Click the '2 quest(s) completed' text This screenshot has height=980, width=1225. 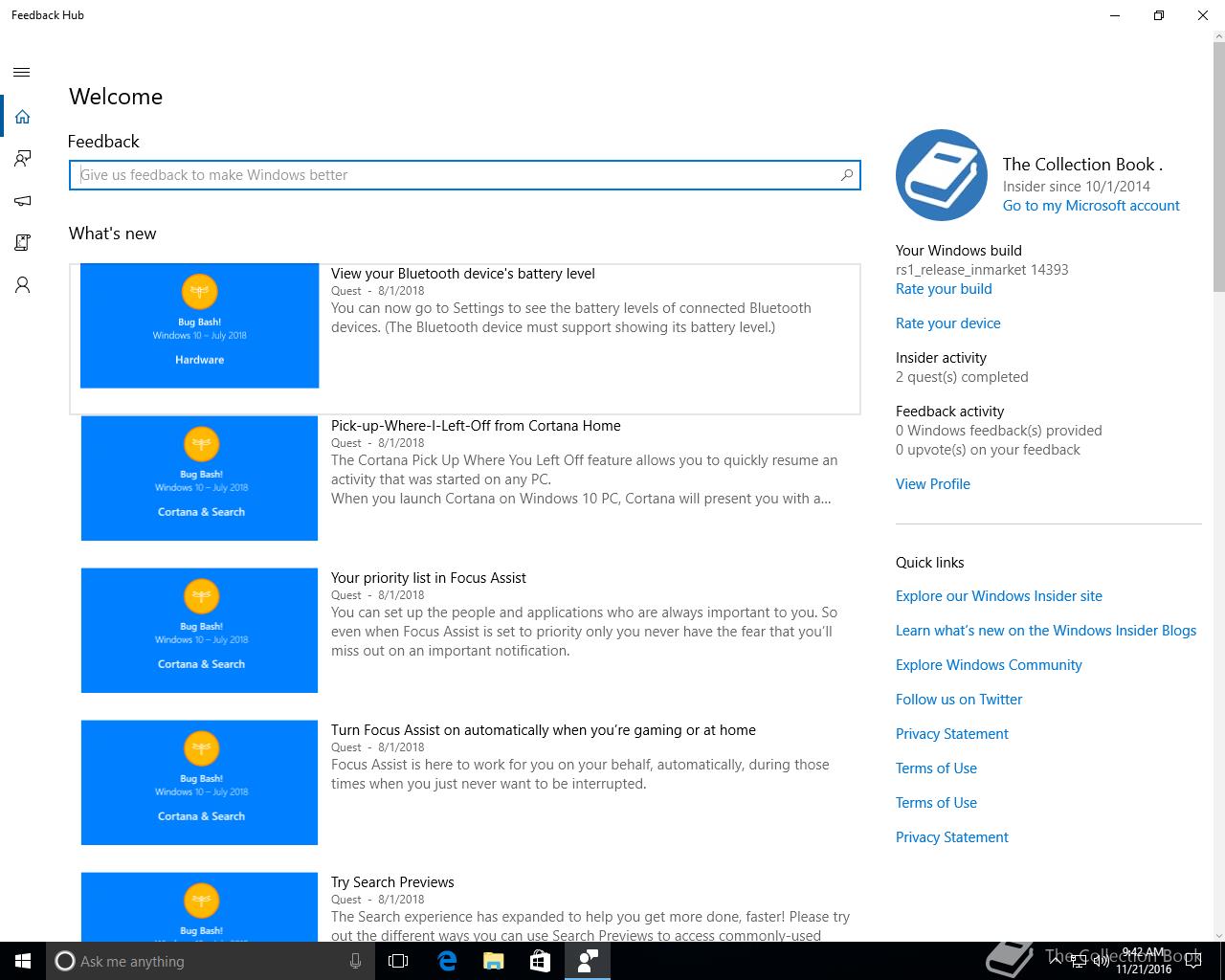(962, 377)
